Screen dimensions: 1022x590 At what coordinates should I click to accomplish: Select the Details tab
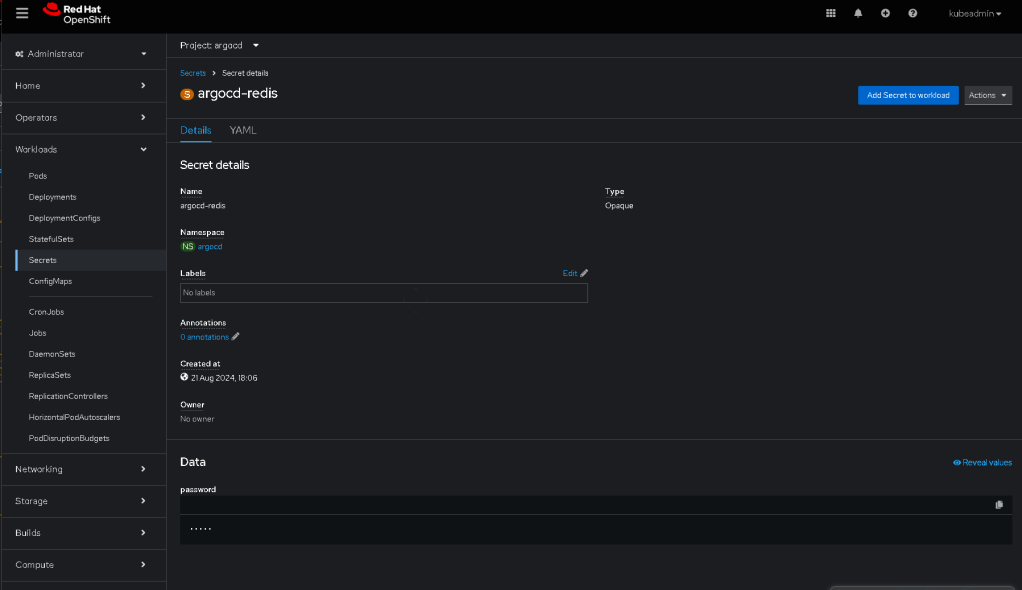click(x=196, y=130)
